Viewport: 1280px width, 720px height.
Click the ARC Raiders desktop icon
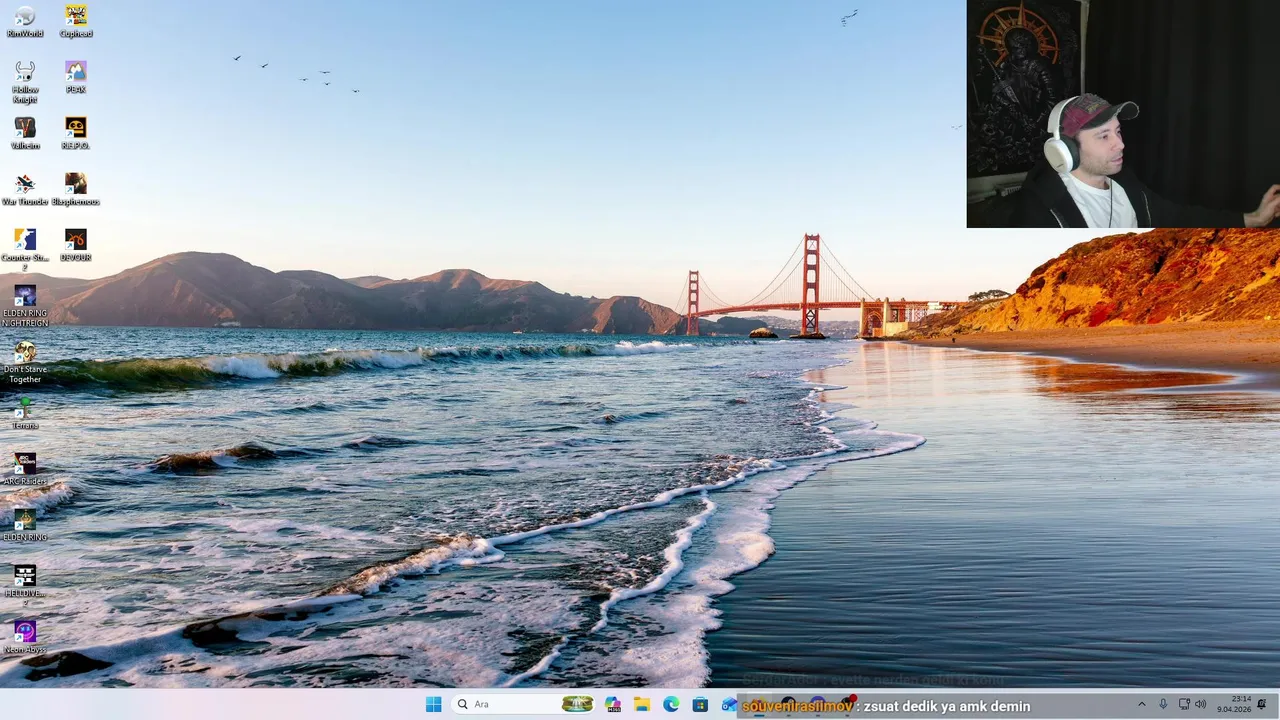coord(25,469)
